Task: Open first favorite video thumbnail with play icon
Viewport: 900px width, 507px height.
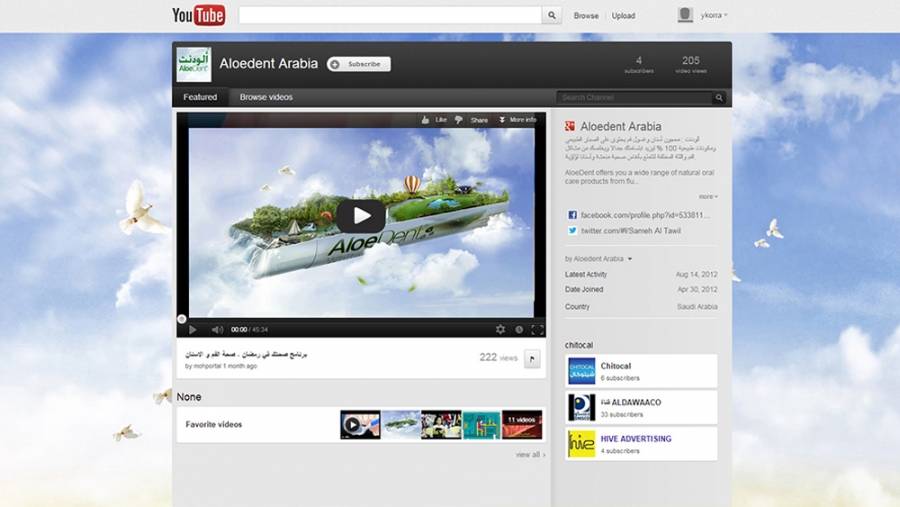Action: [360, 424]
